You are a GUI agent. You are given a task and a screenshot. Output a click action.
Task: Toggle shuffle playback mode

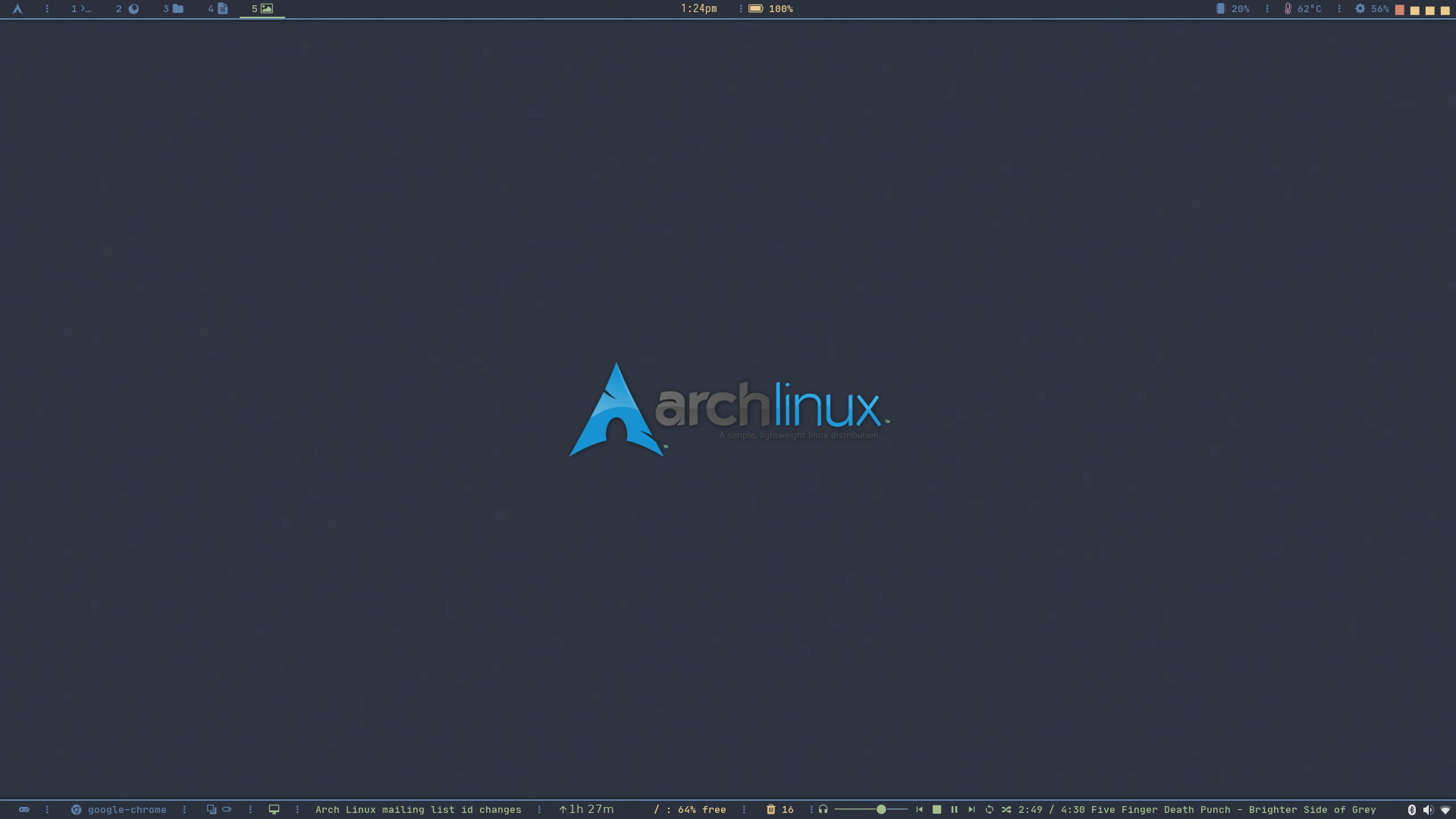[x=1007, y=809]
